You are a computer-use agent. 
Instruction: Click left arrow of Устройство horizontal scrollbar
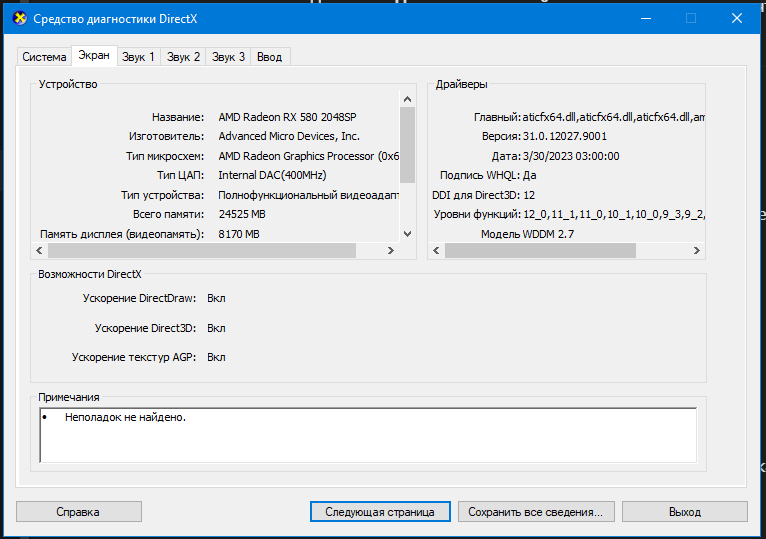tap(40, 250)
